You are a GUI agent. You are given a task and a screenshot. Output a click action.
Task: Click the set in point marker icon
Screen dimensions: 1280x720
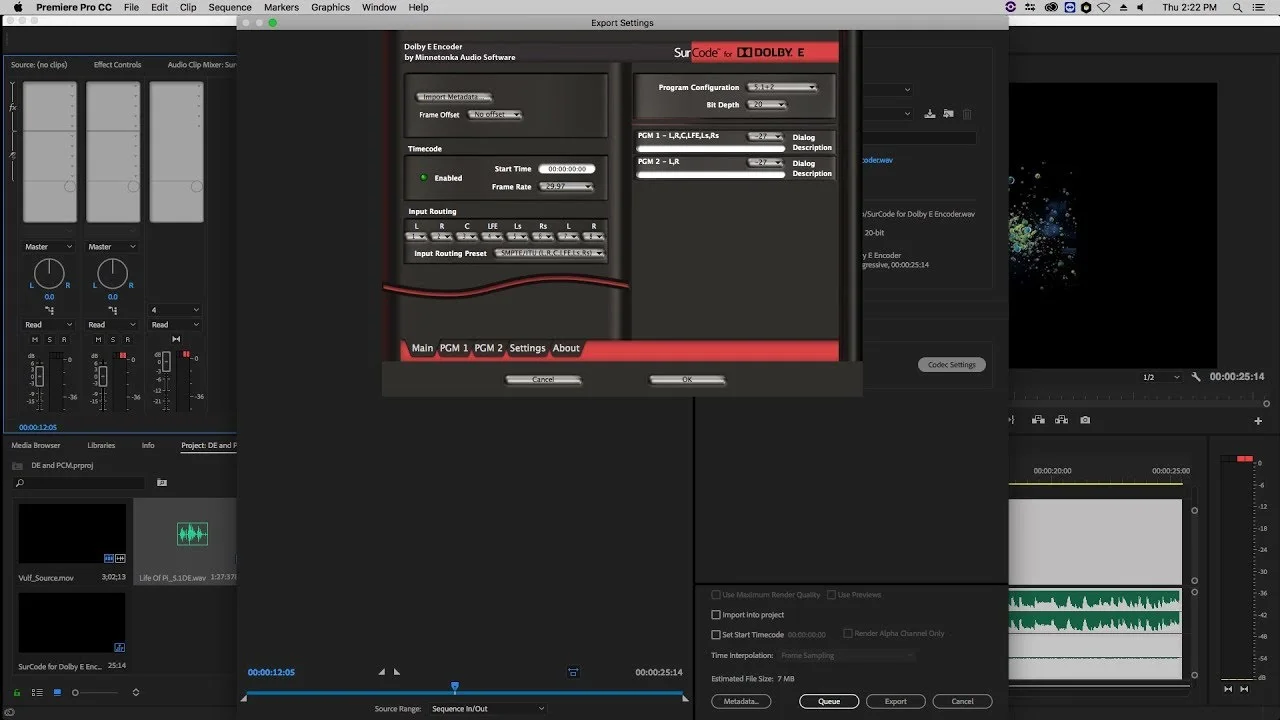382,672
